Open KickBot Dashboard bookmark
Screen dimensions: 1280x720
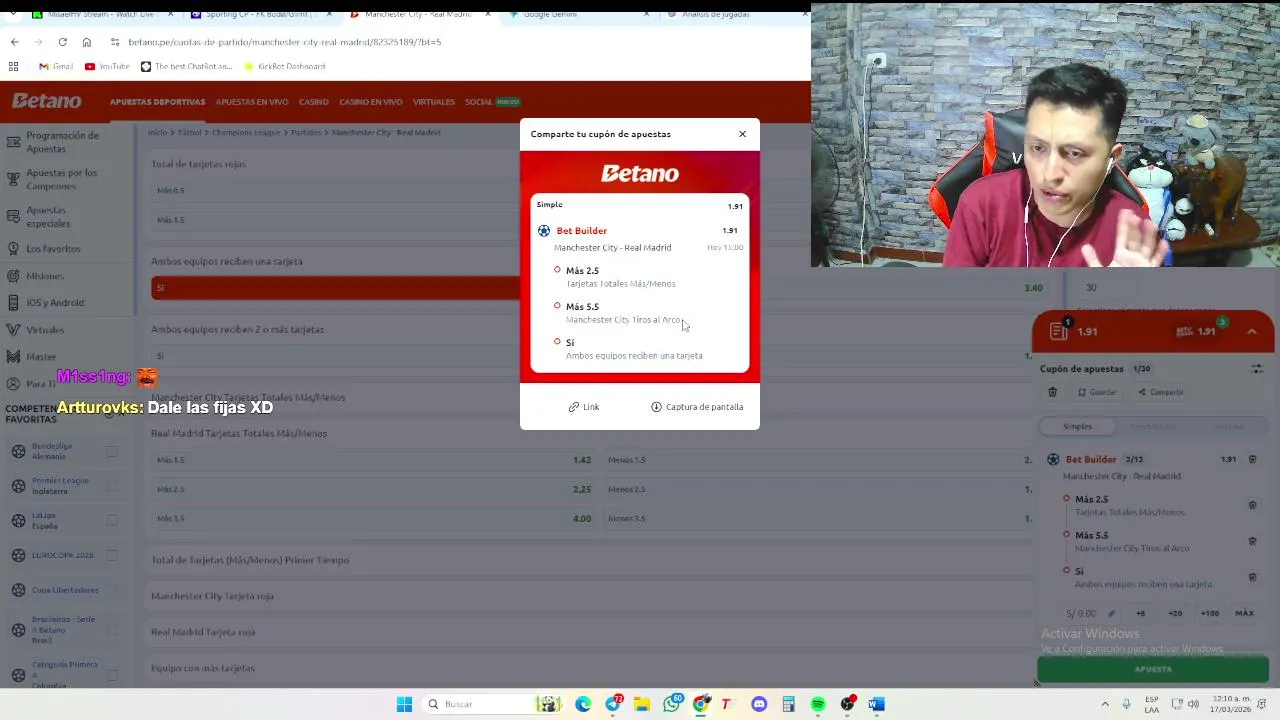pyautogui.click(x=284, y=66)
